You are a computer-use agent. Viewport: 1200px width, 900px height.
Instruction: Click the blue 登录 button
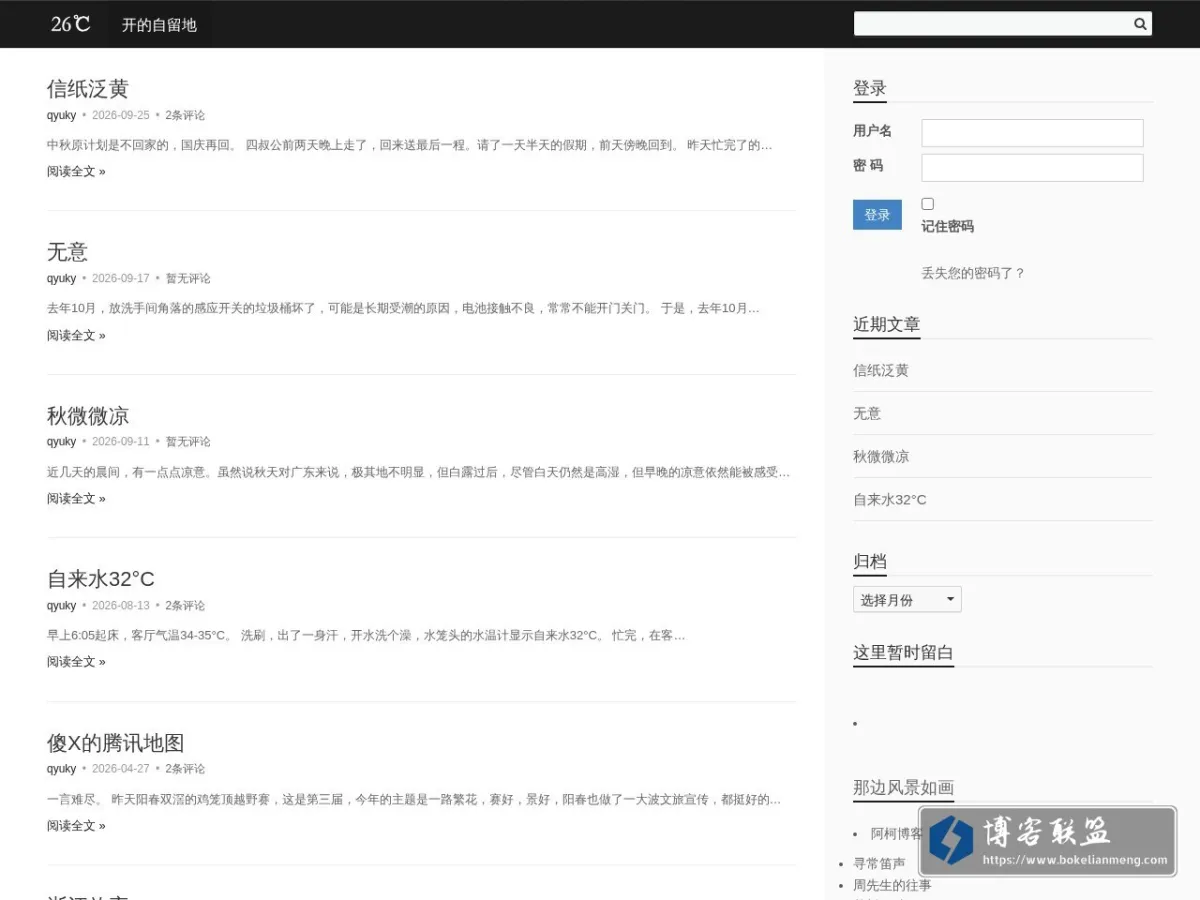point(877,215)
